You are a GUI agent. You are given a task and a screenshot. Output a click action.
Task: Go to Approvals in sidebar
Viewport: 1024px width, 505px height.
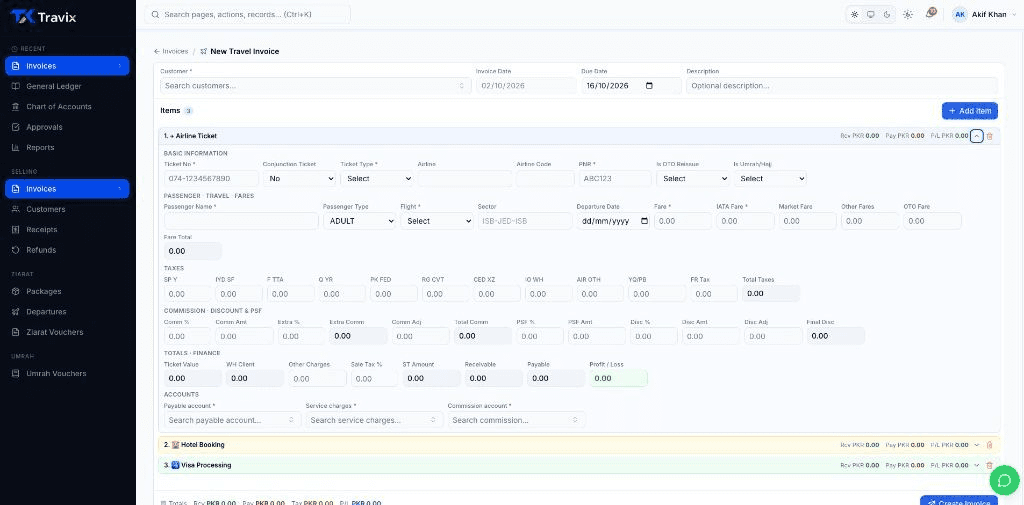coord(44,127)
